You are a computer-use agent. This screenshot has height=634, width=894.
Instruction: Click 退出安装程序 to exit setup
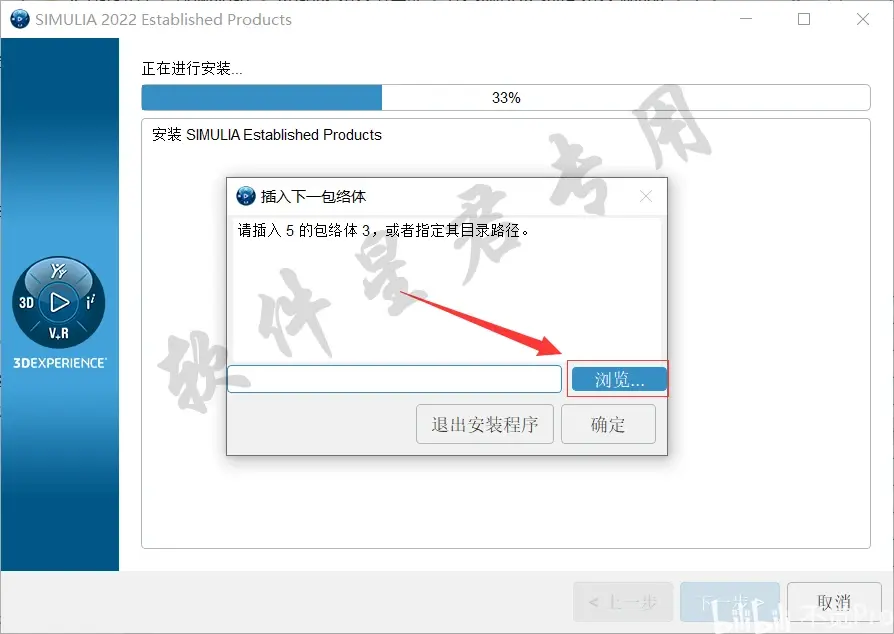(485, 424)
